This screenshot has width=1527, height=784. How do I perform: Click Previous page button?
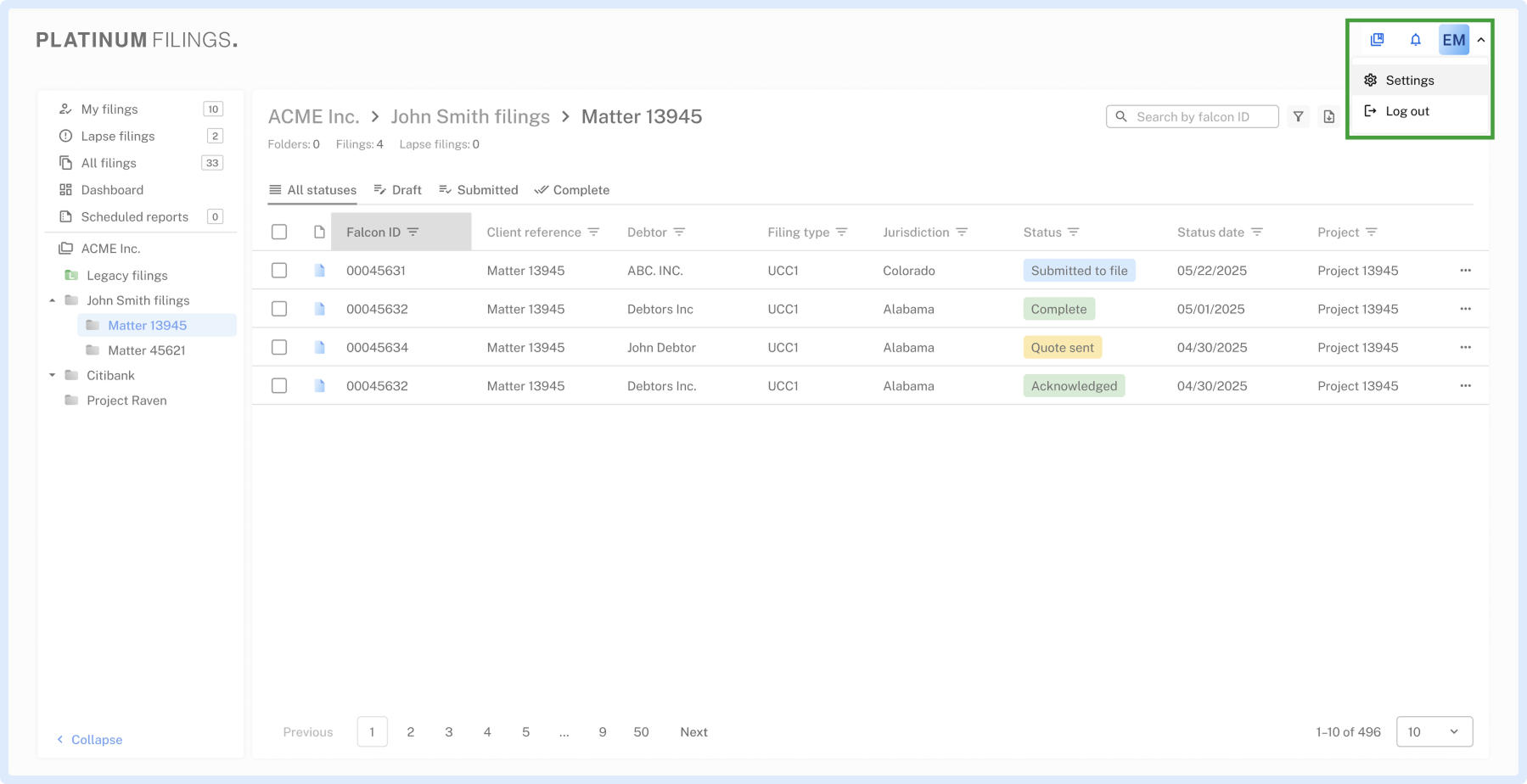[x=308, y=732]
